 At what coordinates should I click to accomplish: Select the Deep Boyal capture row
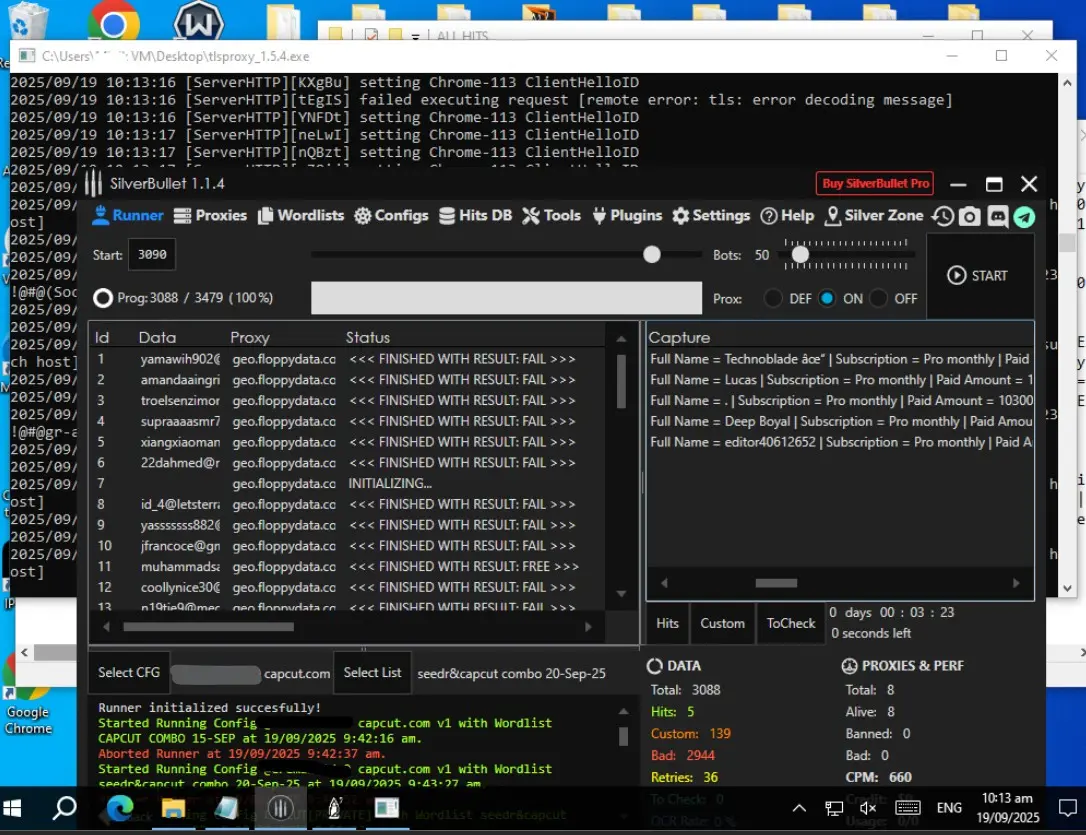click(839, 422)
